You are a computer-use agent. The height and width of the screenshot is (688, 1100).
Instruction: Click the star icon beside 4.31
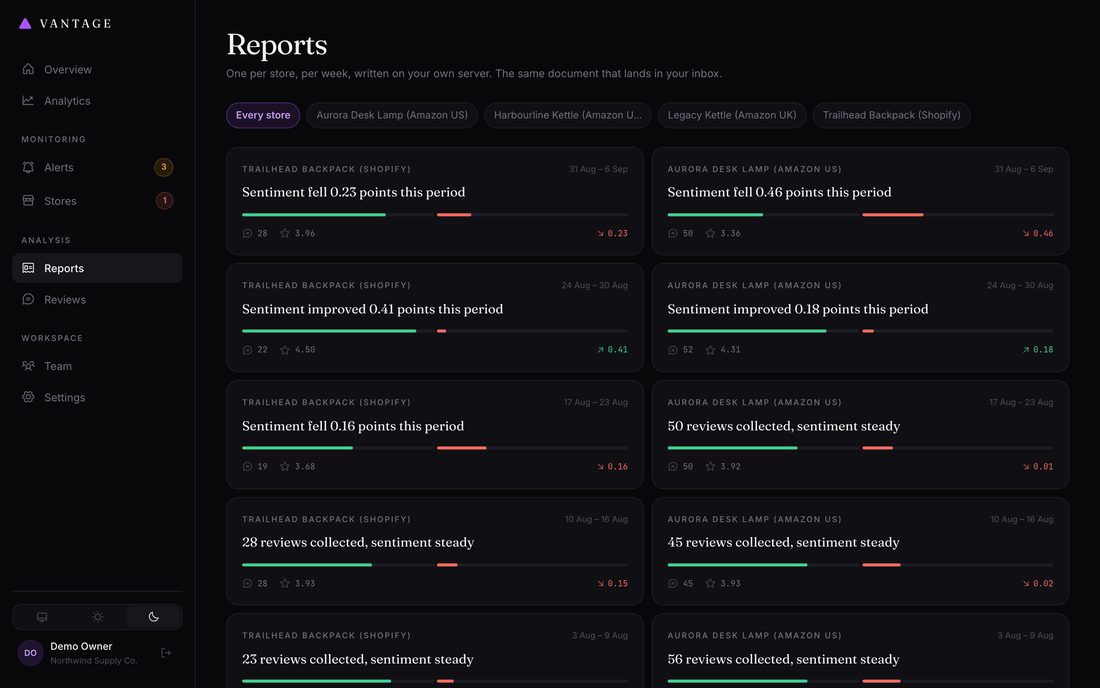(711, 350)
